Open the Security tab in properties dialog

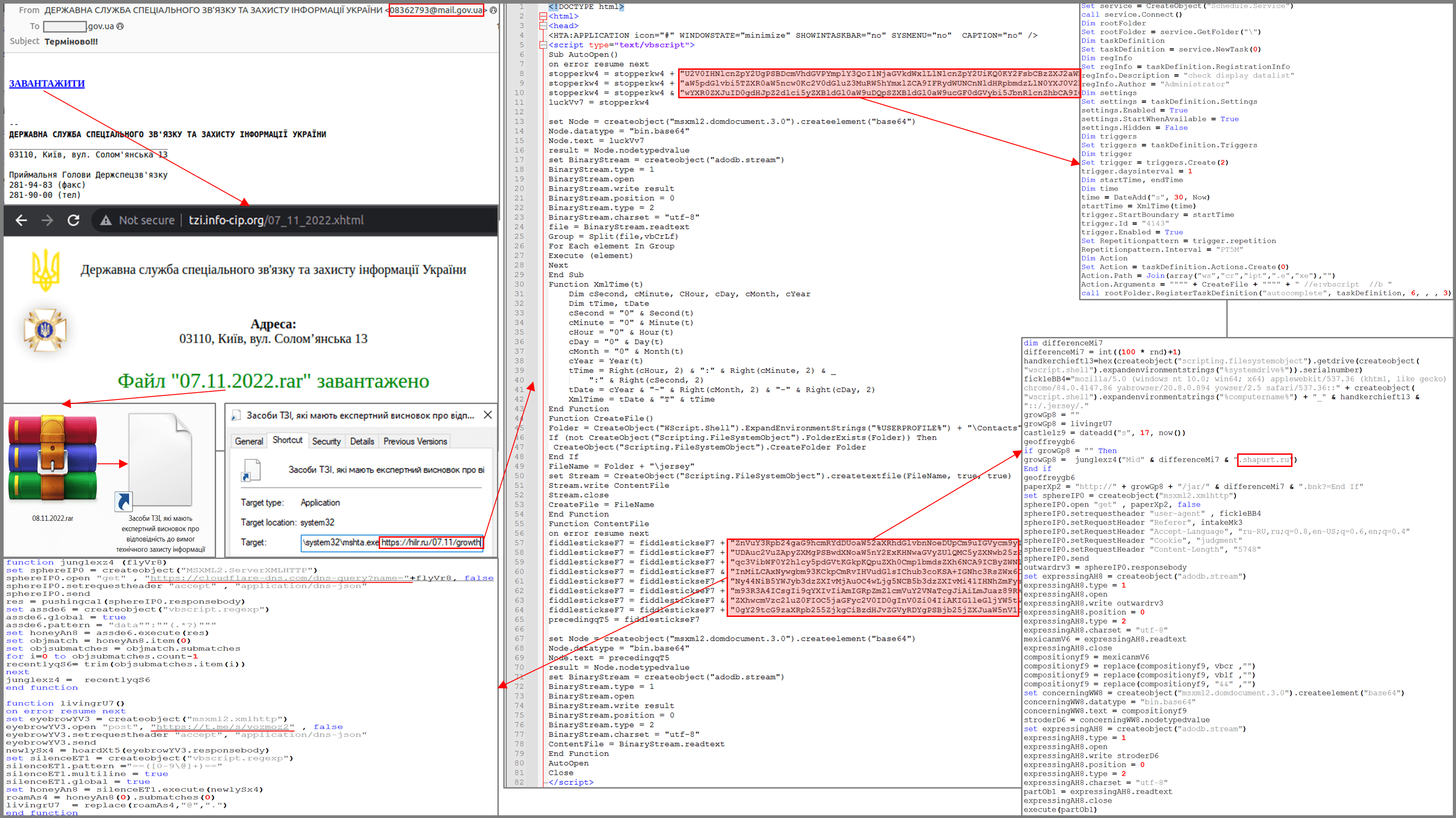pyautogui.click(x=326, y=442)
